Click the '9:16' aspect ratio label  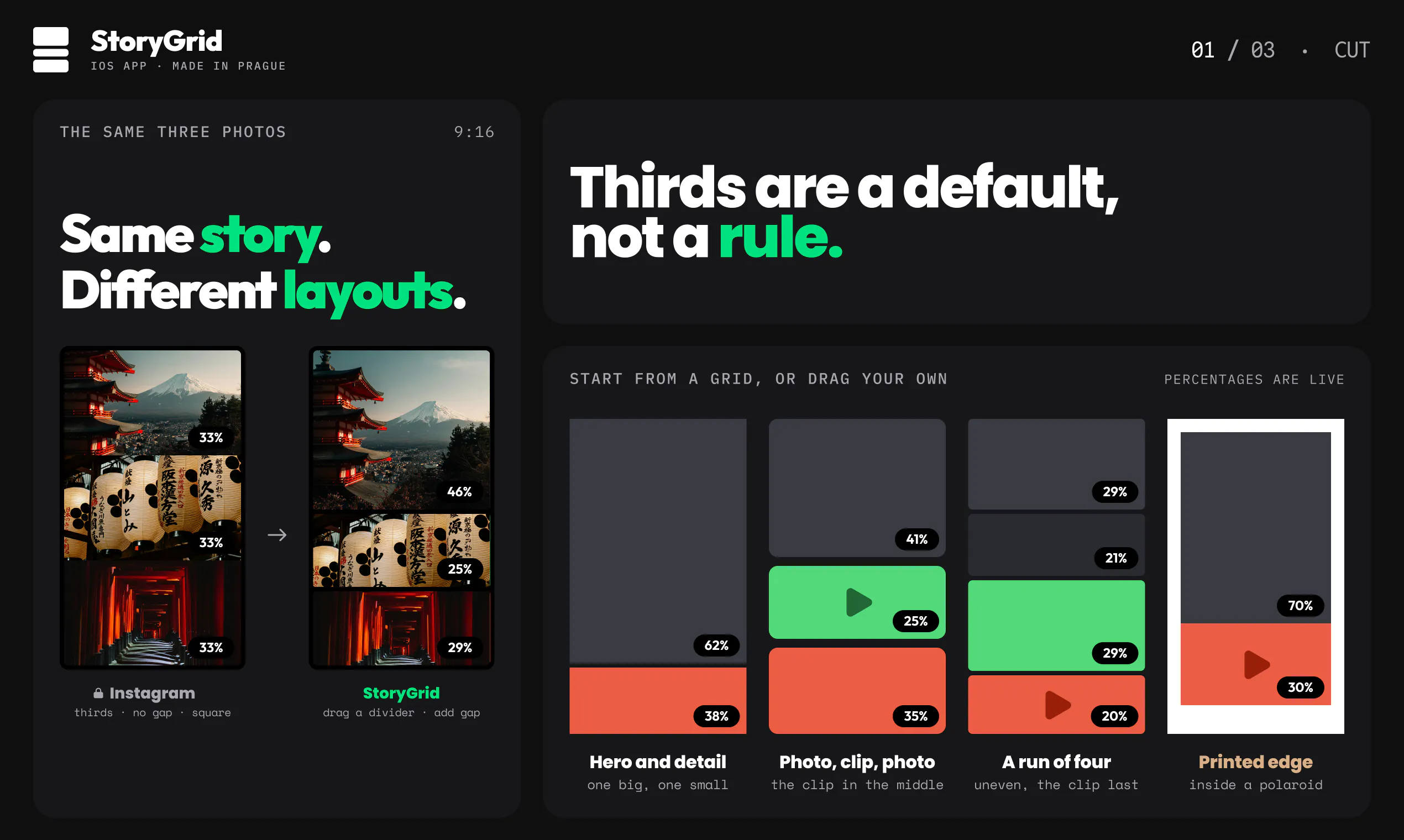[x=474, y=132]
